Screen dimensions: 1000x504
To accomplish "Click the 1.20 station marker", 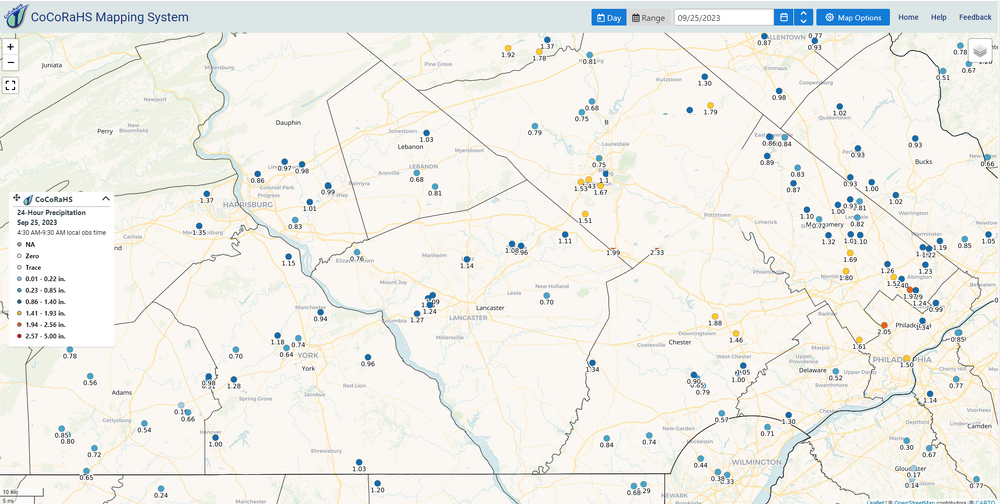I will tap(378, 483).
